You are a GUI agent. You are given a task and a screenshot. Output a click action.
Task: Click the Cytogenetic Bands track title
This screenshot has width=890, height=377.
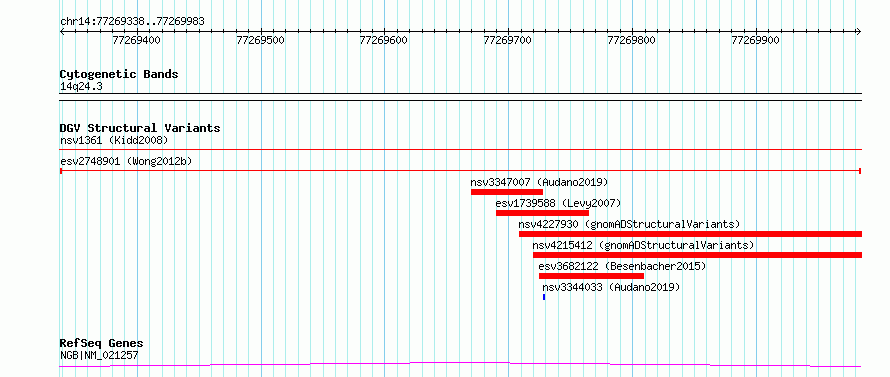point(119,74)
